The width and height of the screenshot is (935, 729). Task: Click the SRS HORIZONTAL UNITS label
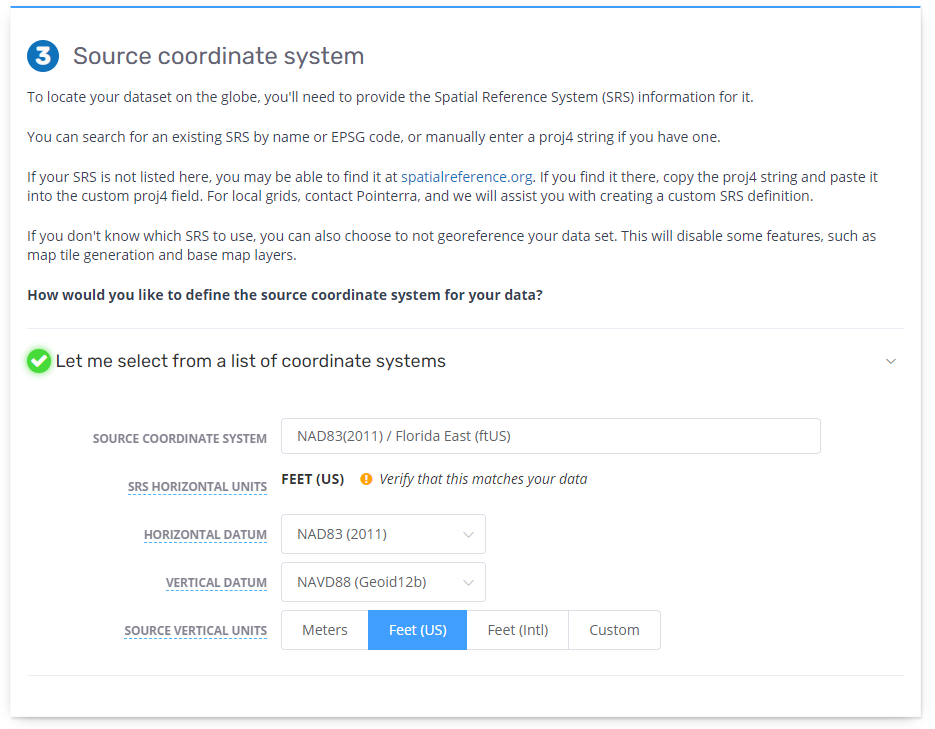pos(197,487)
